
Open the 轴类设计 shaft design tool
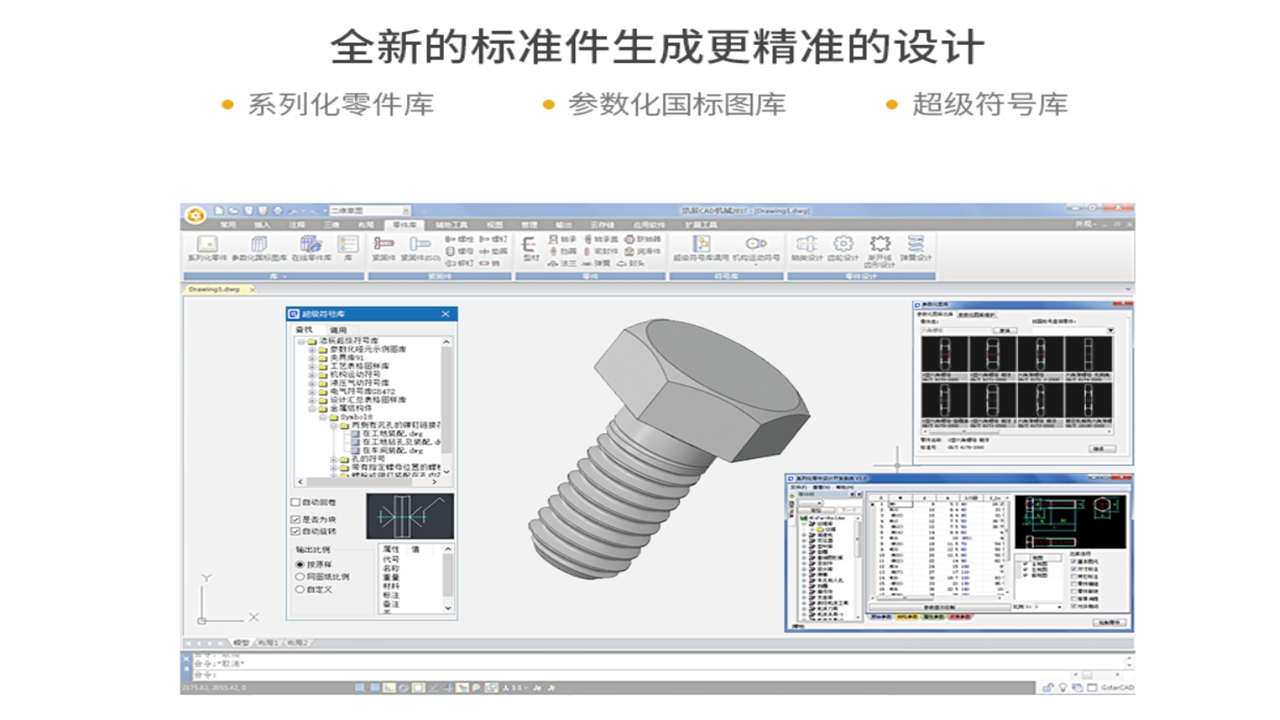pos(806,245)
